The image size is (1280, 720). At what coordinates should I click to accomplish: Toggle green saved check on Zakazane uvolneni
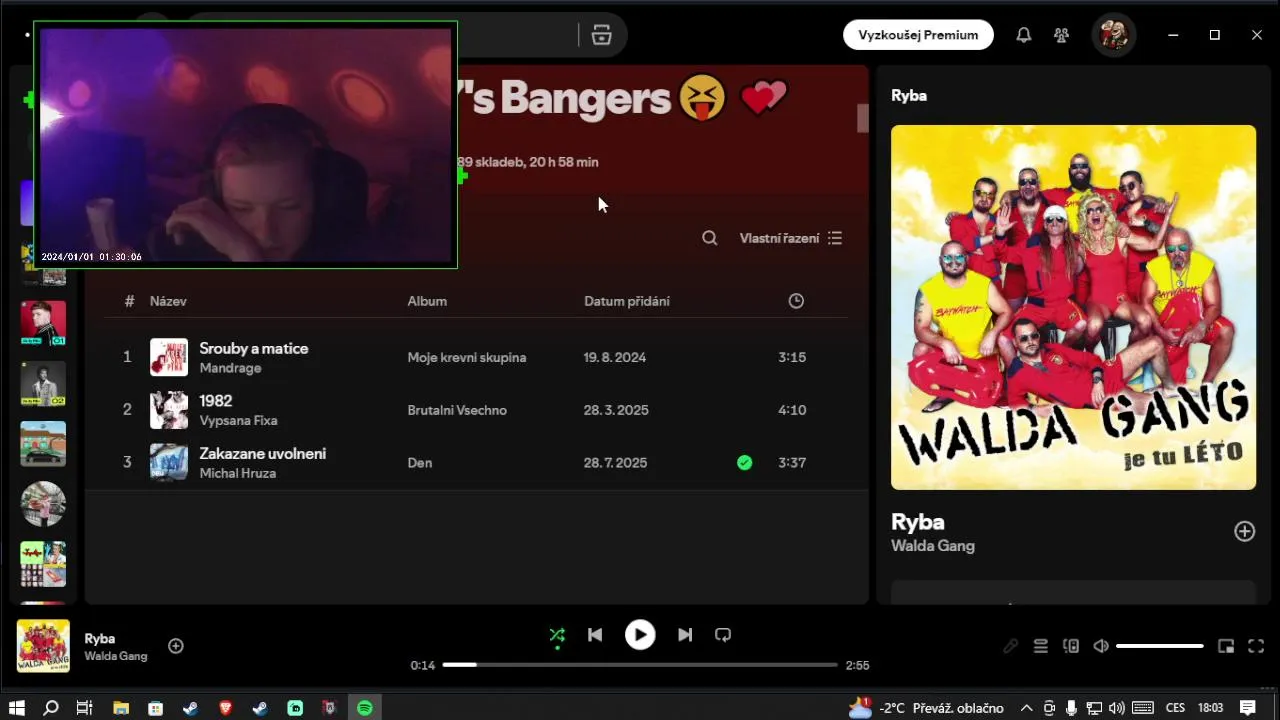point(744,463)
